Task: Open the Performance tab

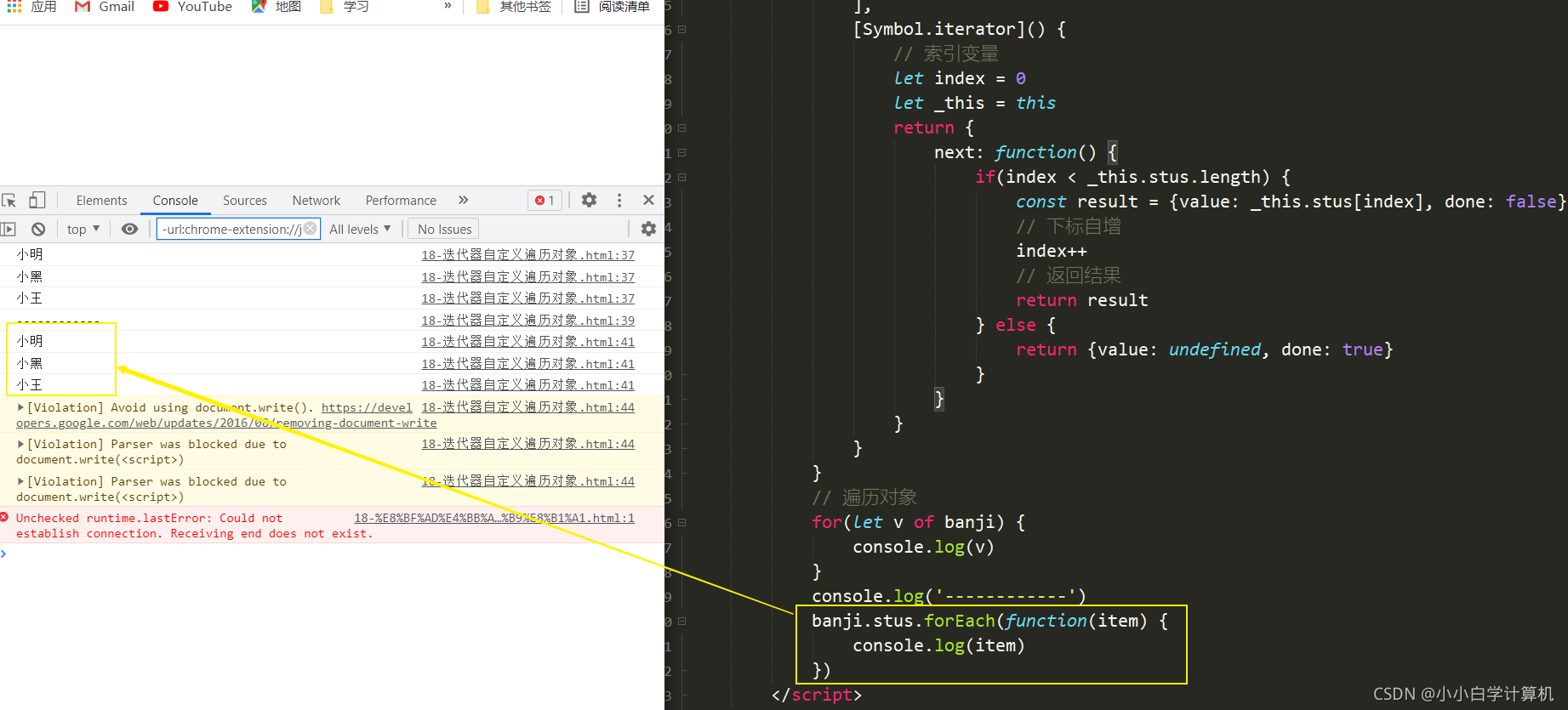Action: coord(401,201)
